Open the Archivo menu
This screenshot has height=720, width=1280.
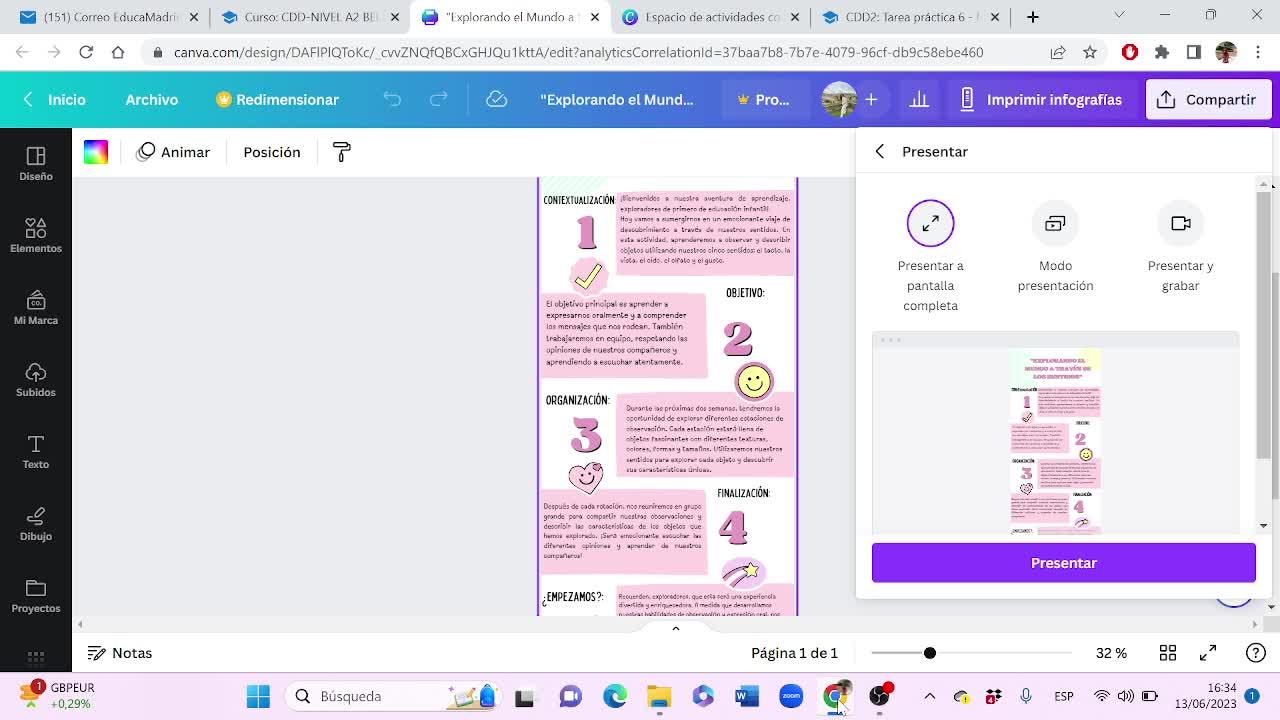152,99
